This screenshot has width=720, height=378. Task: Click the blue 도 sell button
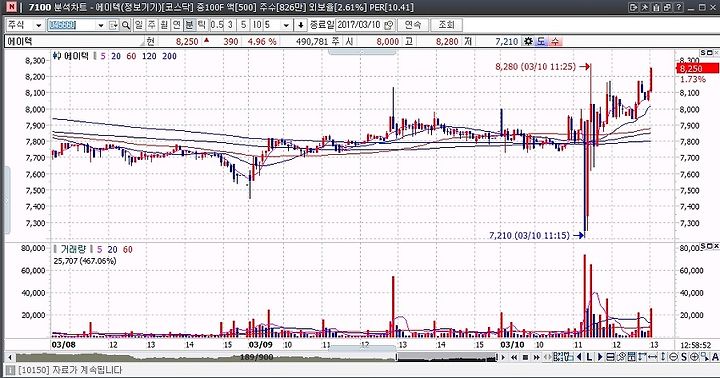pos(541,41)
